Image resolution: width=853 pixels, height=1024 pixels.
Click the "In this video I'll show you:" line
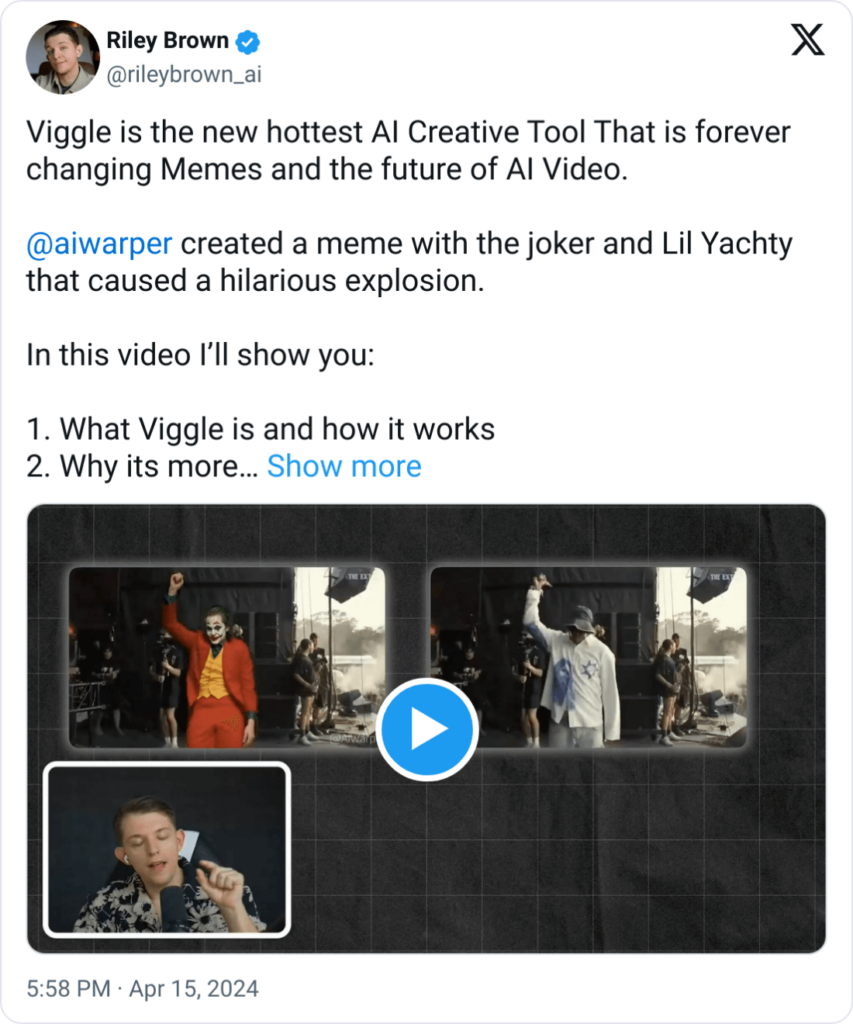(x=200, y=355)
